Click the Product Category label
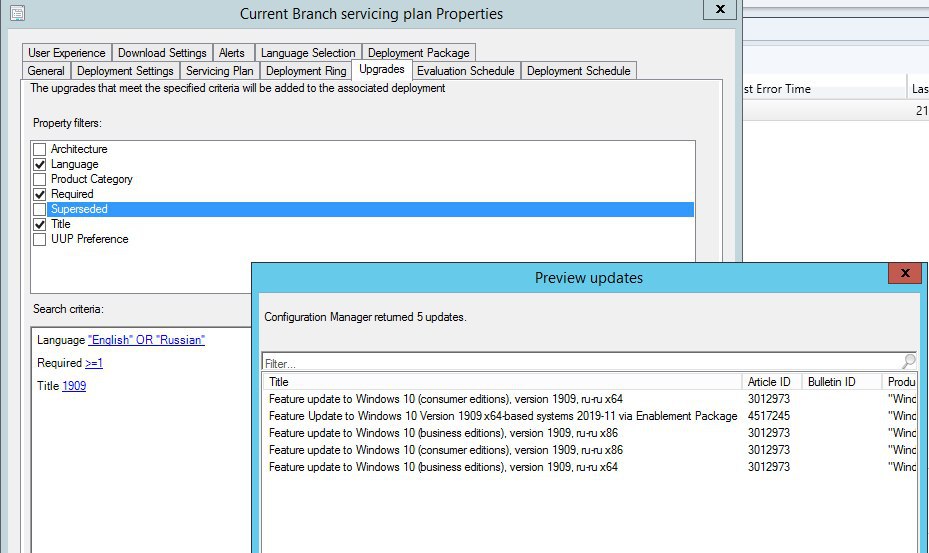Screen dimensions: 929x553 (x=92, y=179)
